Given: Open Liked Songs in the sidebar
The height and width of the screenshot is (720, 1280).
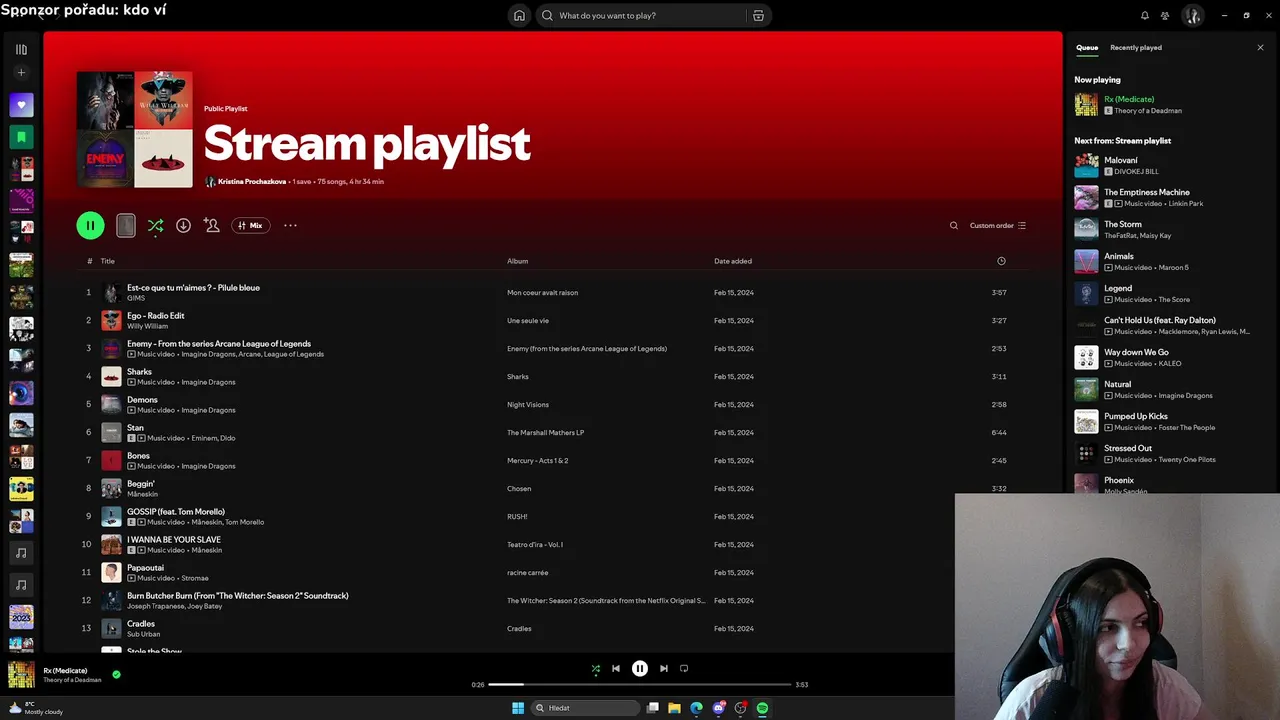Looking at the screenshot, I should [21, 105].
